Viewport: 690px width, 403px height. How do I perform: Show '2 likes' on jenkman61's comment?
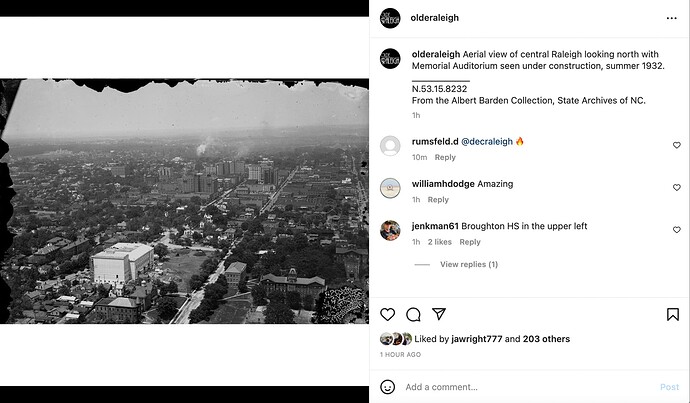tap(440, 242)
